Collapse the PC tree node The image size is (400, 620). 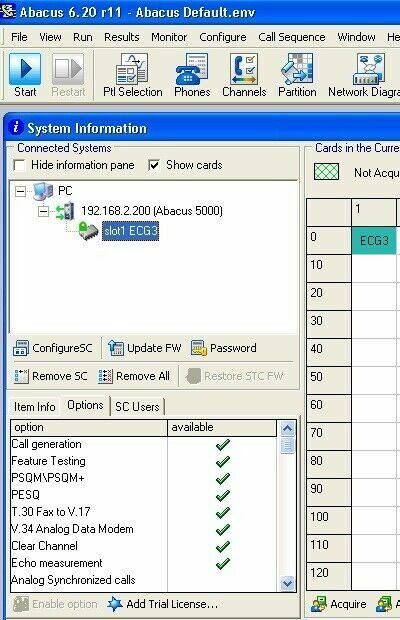(x=20, y=192)
